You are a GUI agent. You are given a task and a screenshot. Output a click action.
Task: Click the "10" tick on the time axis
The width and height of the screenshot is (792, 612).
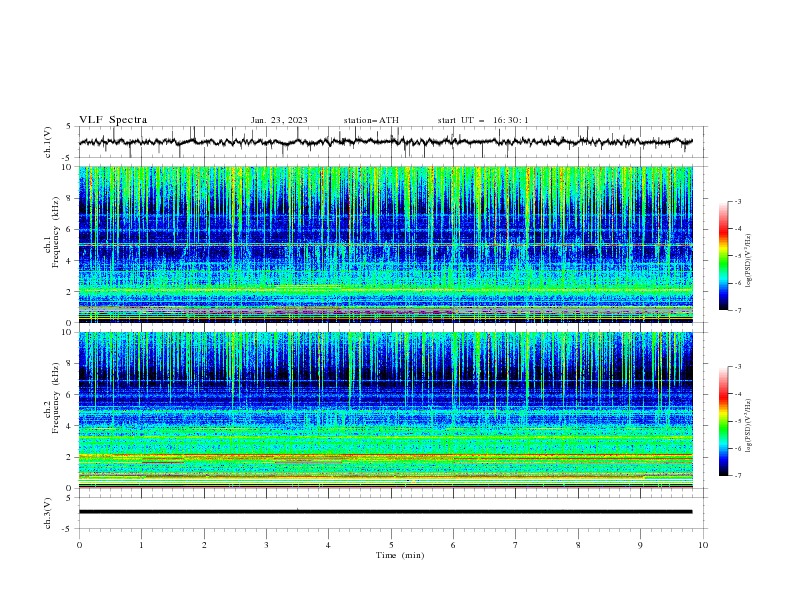(703, 545)
